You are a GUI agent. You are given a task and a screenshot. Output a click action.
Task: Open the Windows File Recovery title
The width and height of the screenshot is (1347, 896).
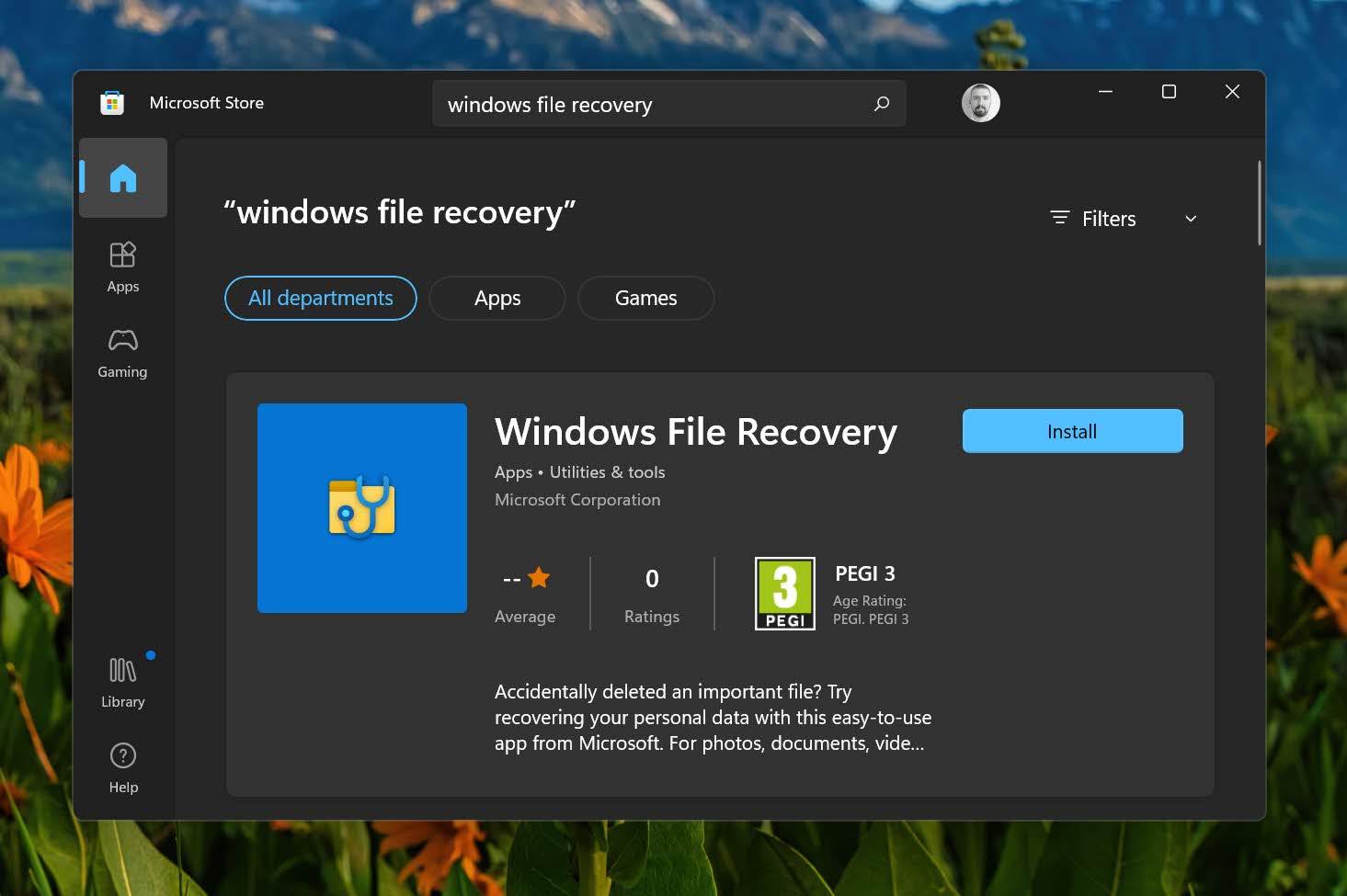pyautogui.click(x=696, y=432)
